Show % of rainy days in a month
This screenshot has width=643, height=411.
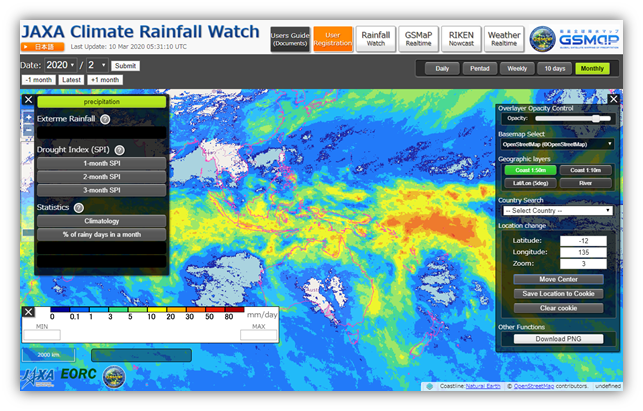(102, 235)
